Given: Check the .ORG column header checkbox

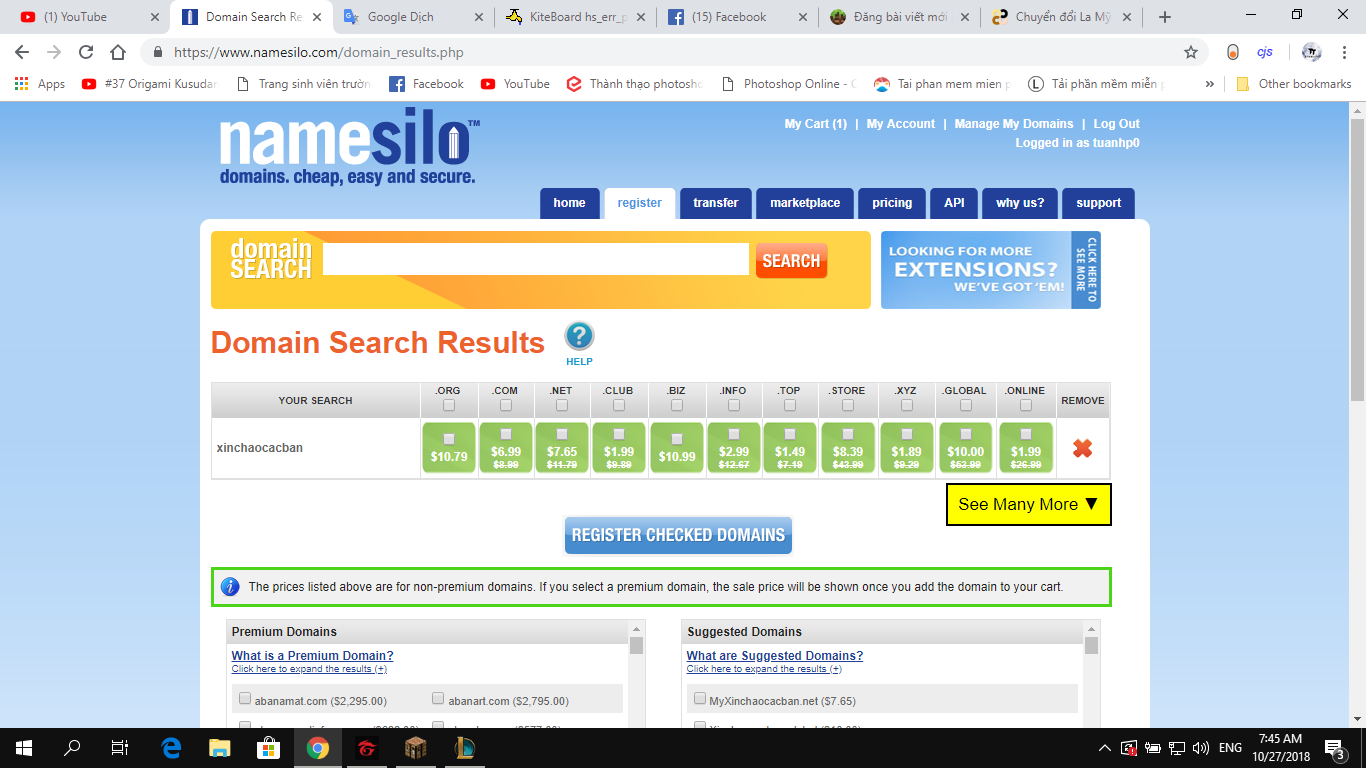Looking at the screenshot, I should (x=448, y=405).
